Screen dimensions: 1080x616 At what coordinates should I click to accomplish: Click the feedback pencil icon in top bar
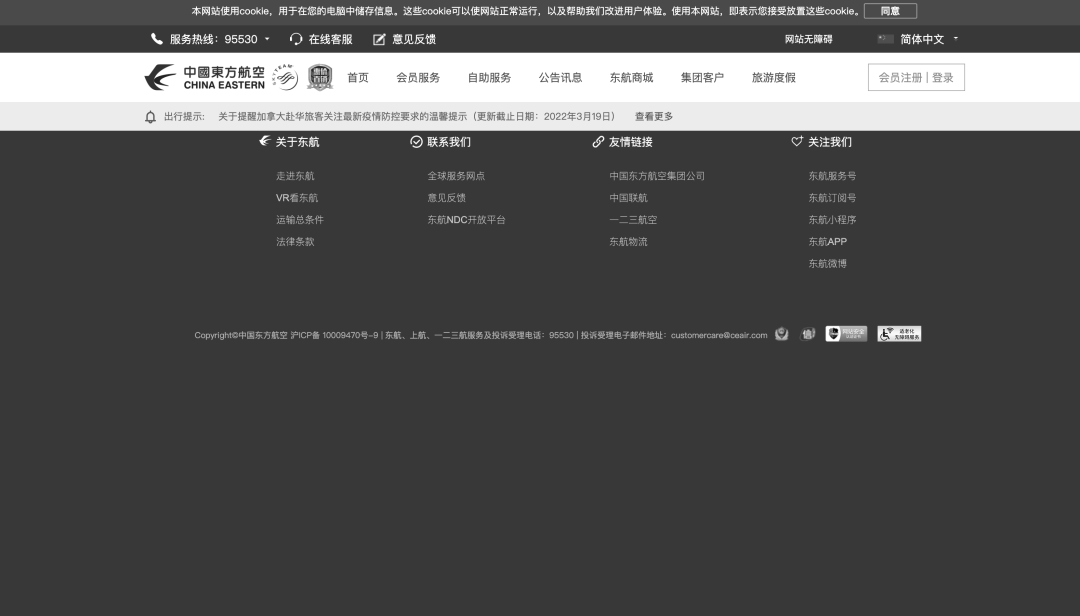[379, 39]
